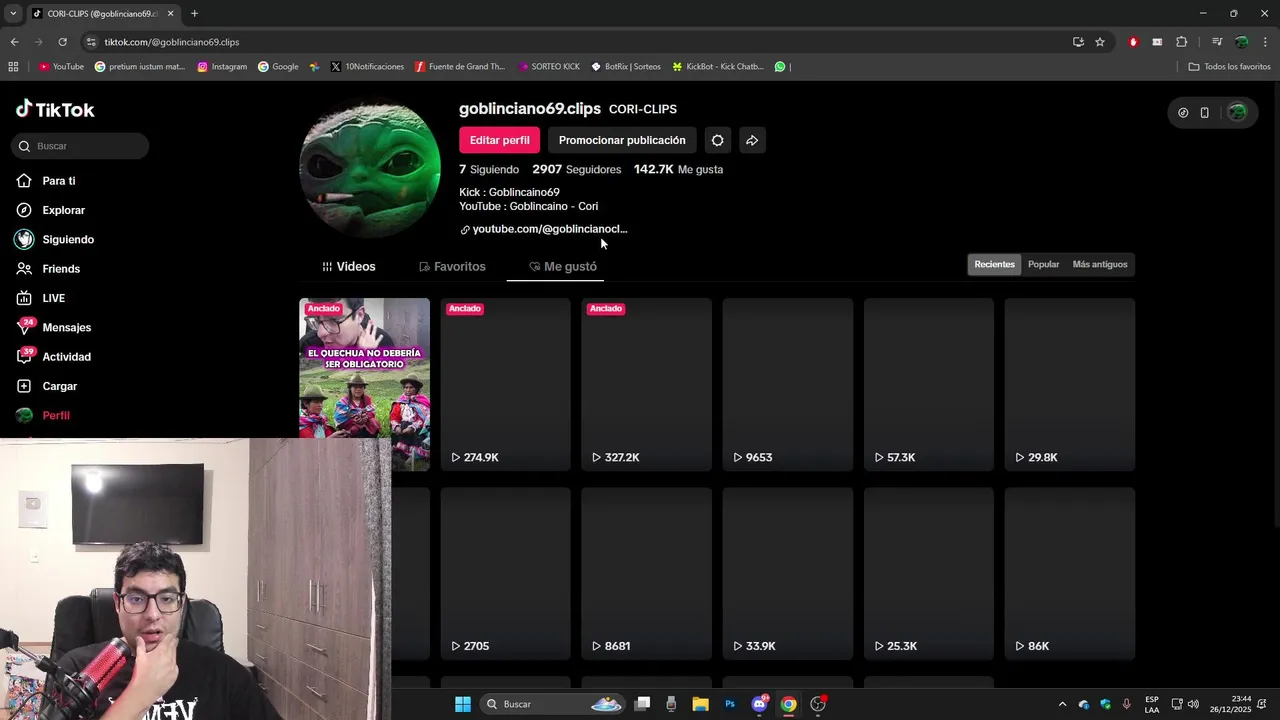Open BotRix Sorteos bookmark
Image resolution: width=1280 pixels, height=720 pixels.
626,67
